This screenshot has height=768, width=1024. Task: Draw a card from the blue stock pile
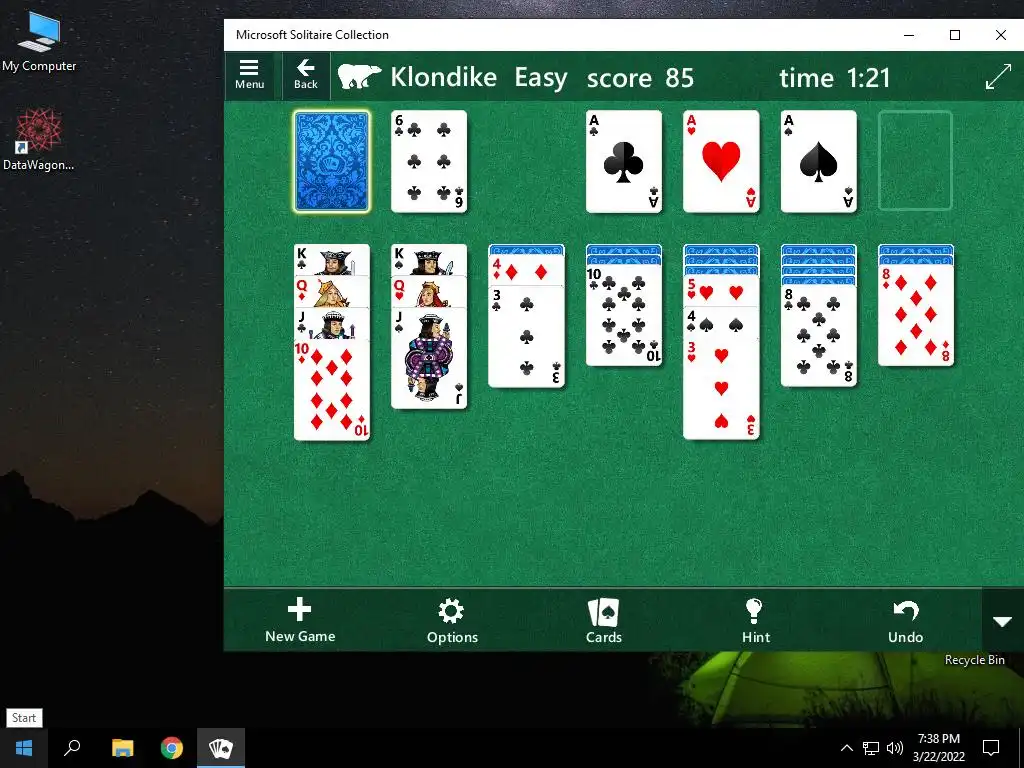(x=332, y=161)
